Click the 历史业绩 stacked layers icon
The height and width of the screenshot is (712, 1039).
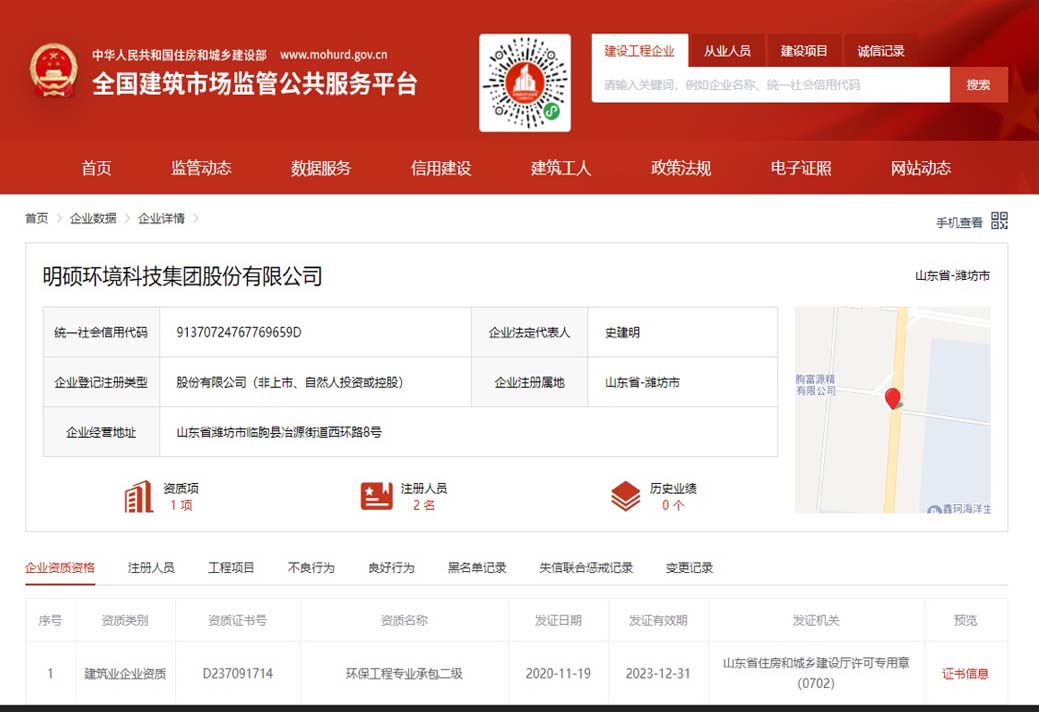click(x=626, y=496)
